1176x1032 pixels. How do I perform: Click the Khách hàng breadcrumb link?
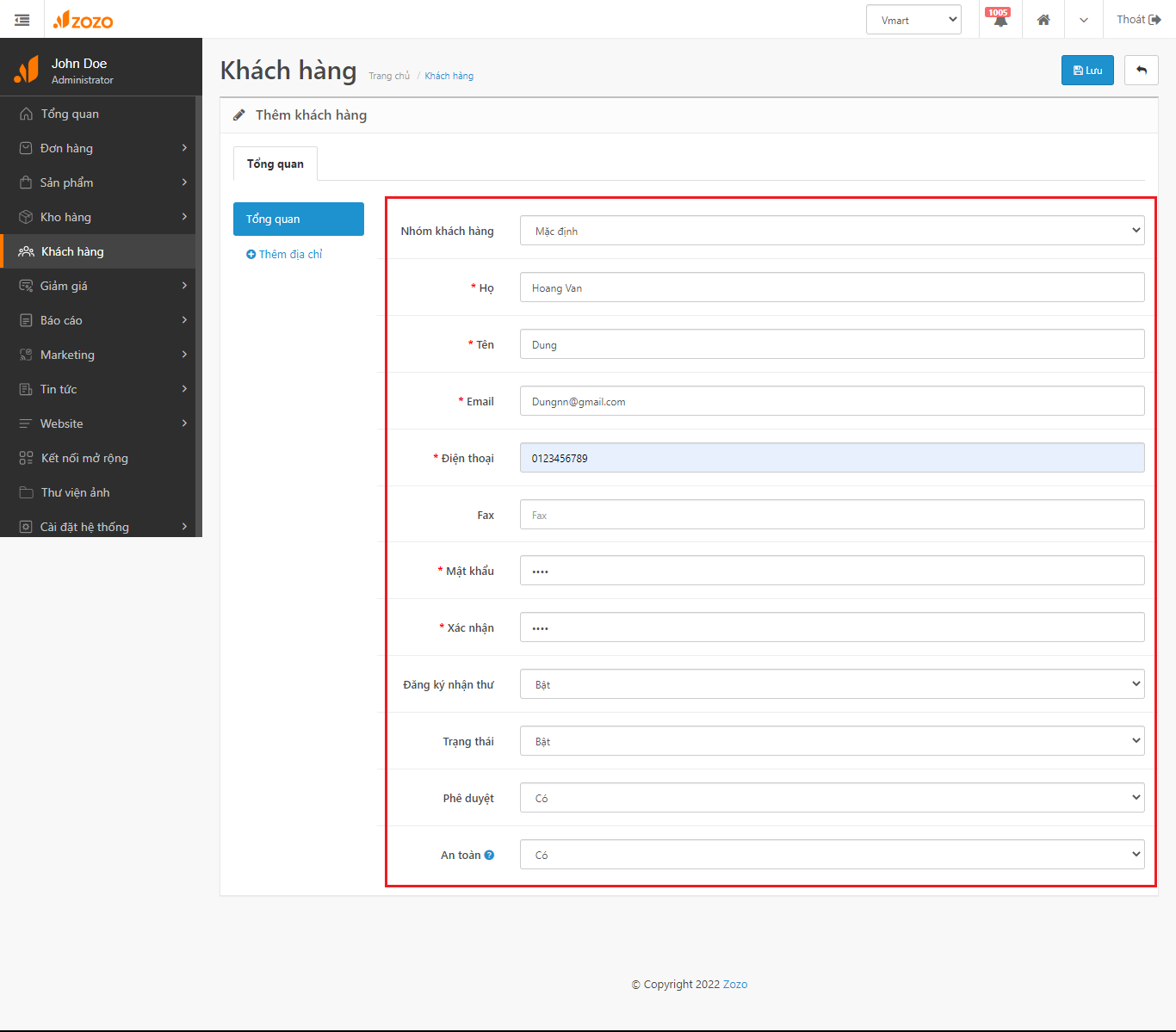coord(449,76)
